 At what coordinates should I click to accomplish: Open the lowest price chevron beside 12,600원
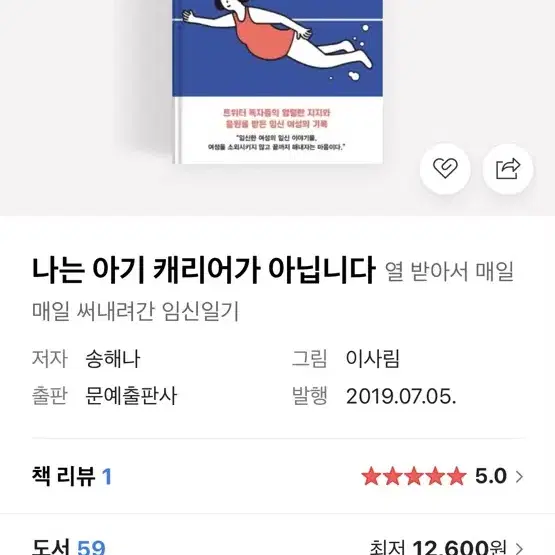tap(519, 548)
